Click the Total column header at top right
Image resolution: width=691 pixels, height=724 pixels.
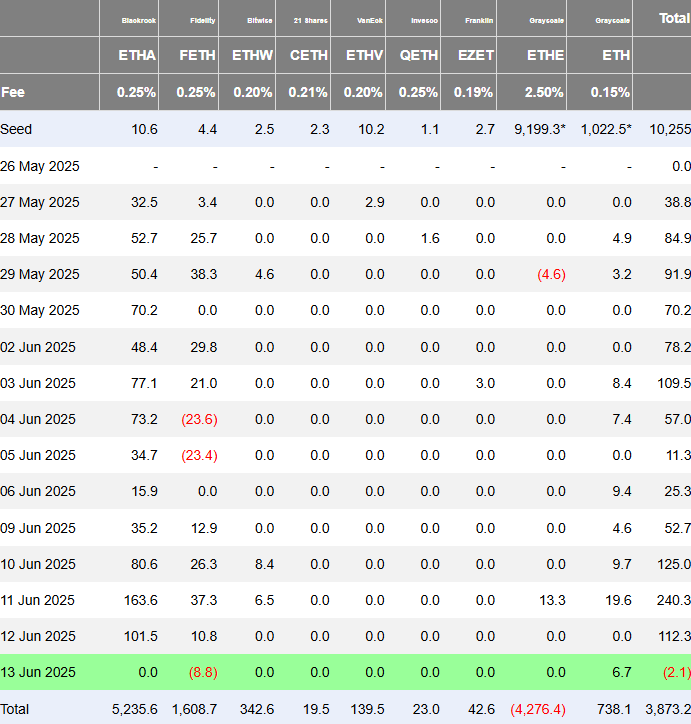coord(672,18)
